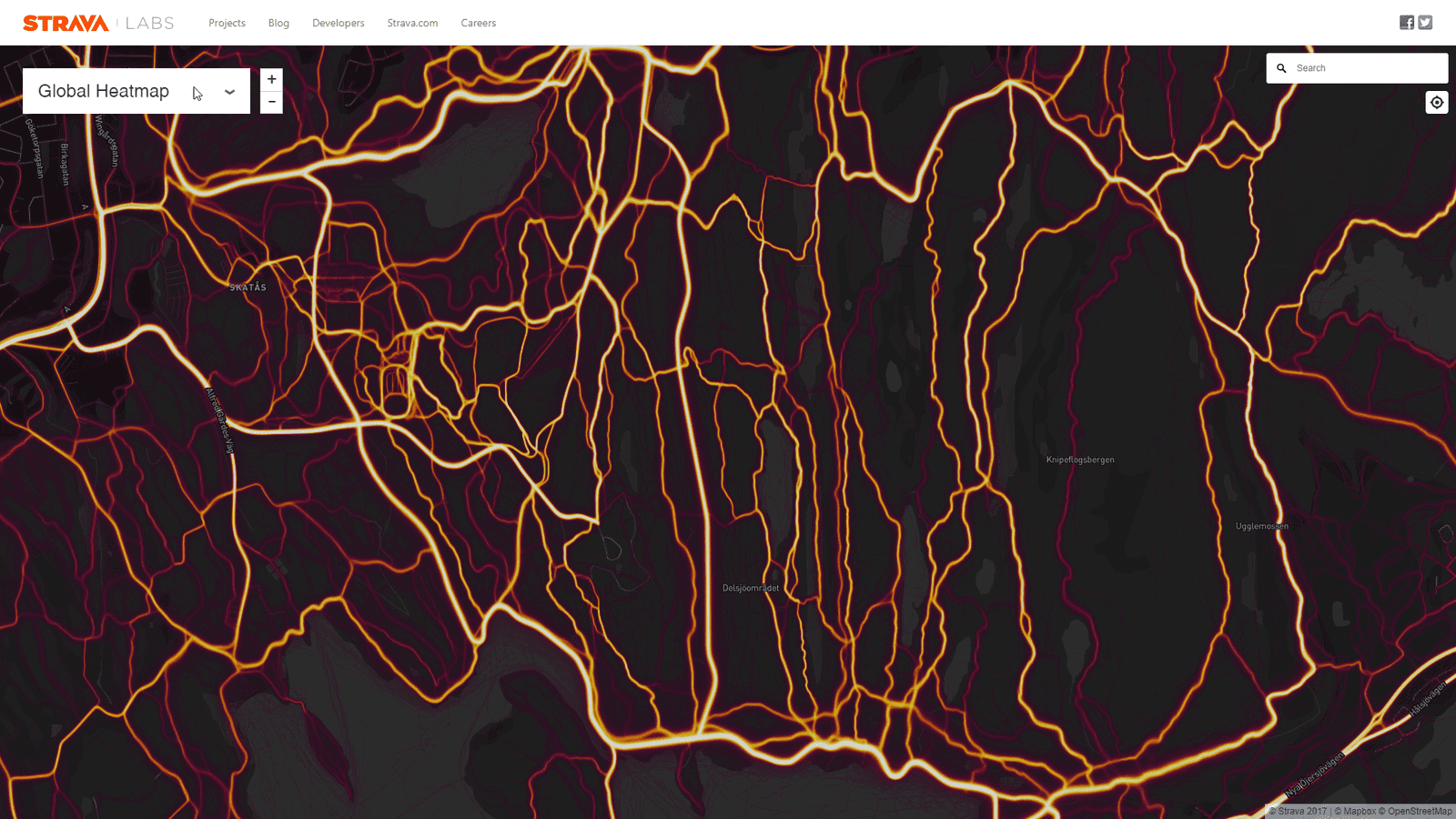Click the OpenStreetMap attribution link
The height and width of the screenshot is (819, 1456).
(1414, 810)
